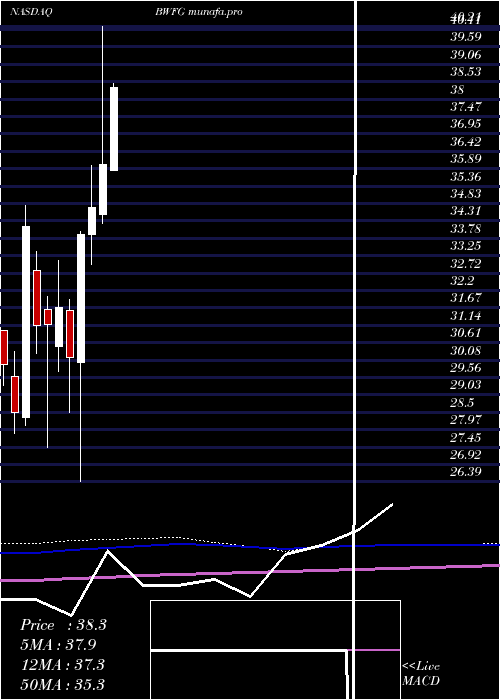The height and width of the screenshot is (700, 500).
Task: Click the last white candlestick reaching above 38
Action: pyautogui.click(x=114, y=129)
